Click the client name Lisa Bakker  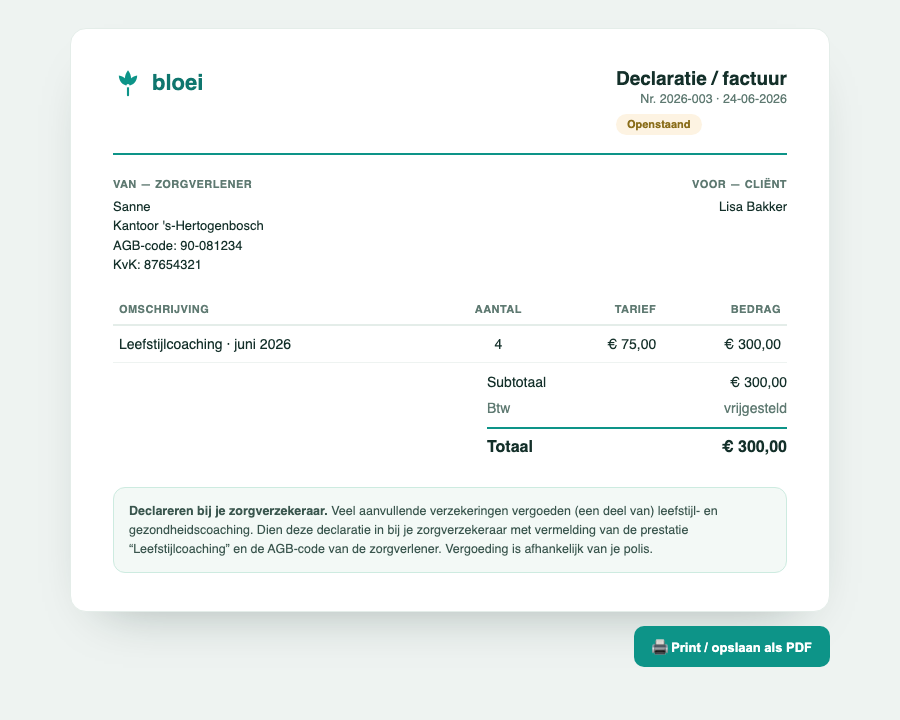(x=752, y=207)
